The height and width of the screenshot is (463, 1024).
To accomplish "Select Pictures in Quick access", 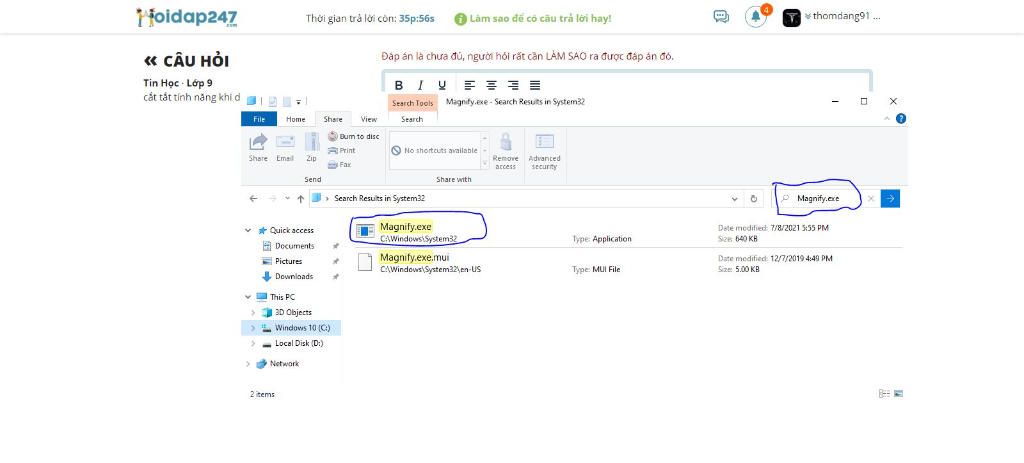I will (289, 261).
